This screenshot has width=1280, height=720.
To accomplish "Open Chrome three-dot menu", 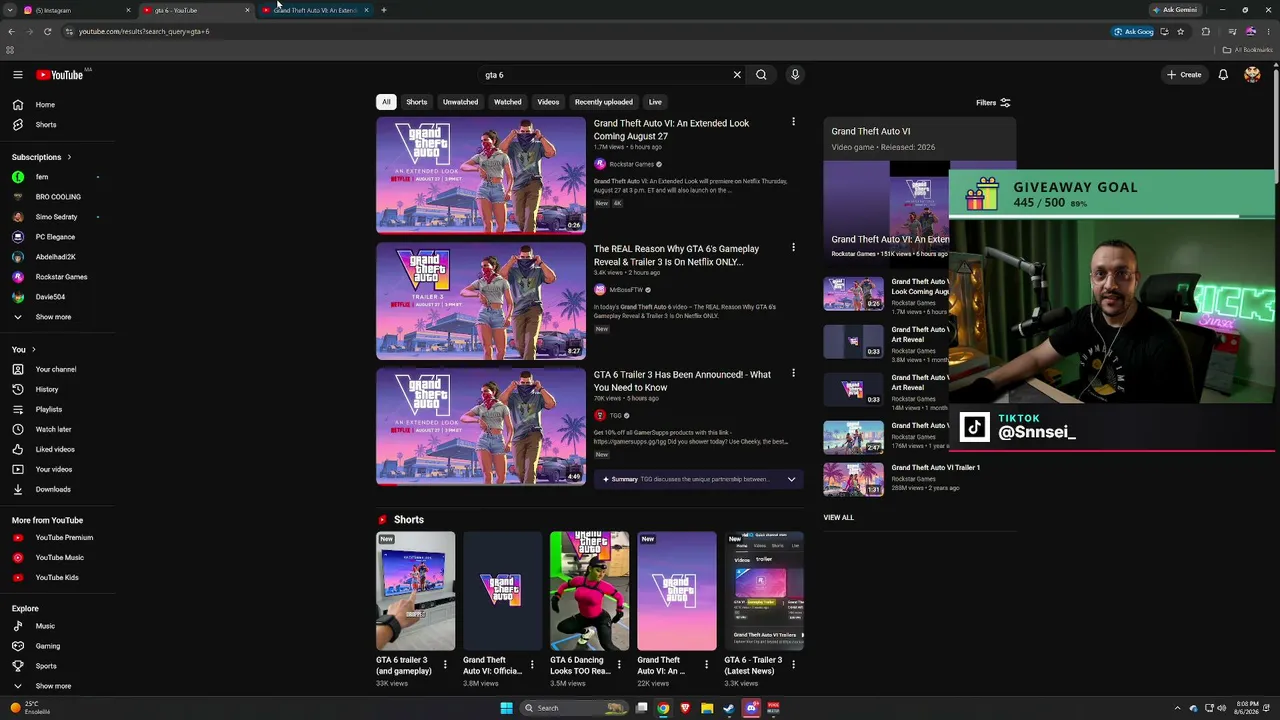I will tap(1268, 31).
